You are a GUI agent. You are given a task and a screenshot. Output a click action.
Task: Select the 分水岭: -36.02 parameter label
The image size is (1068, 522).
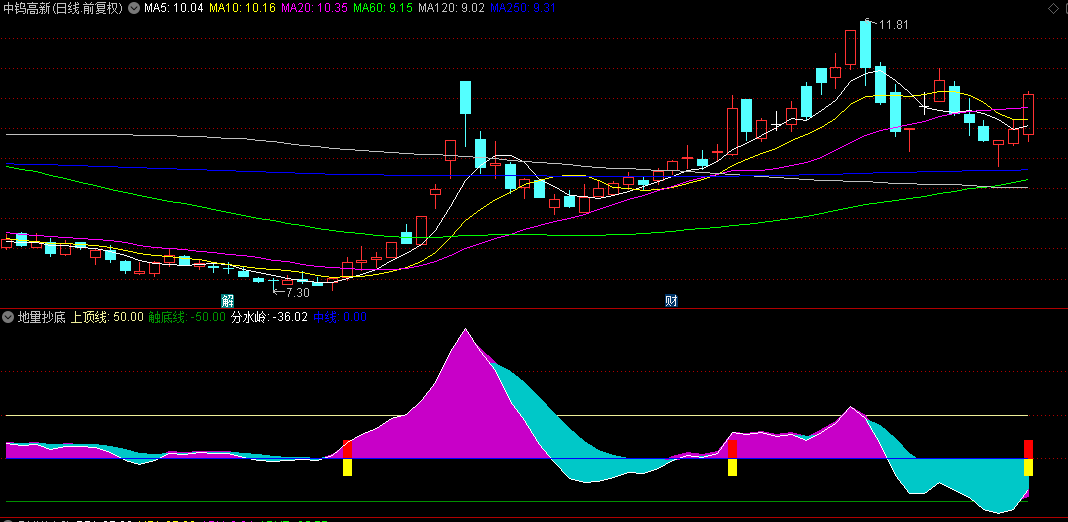269,317
